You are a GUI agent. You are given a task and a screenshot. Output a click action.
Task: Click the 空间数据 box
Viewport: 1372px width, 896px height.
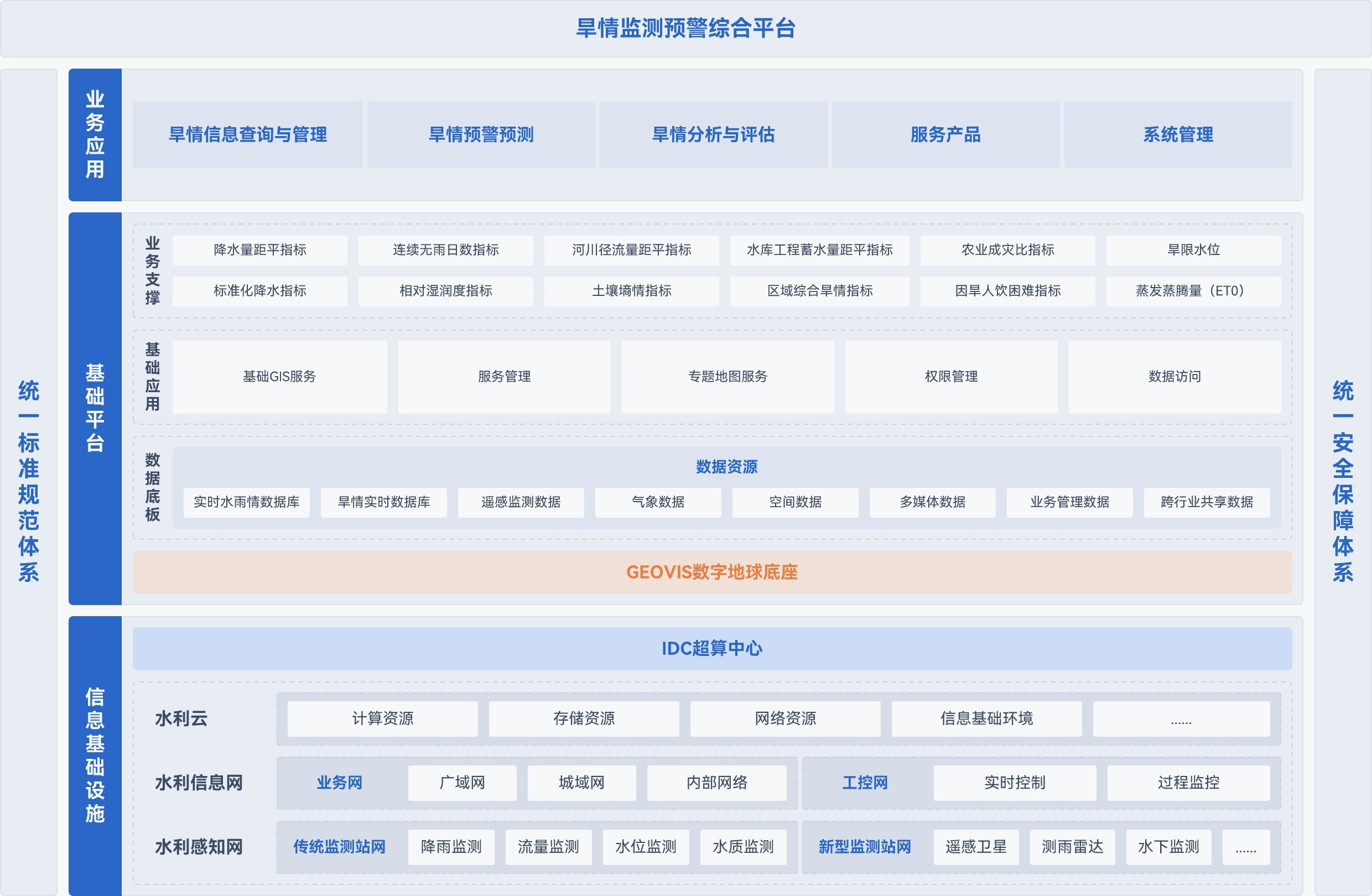796,502
